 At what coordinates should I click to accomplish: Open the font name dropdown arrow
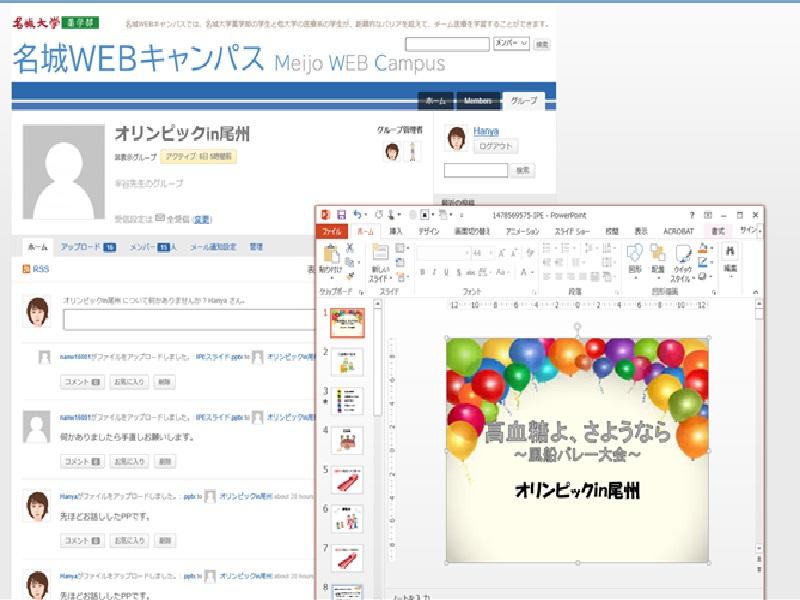(467, 253)
